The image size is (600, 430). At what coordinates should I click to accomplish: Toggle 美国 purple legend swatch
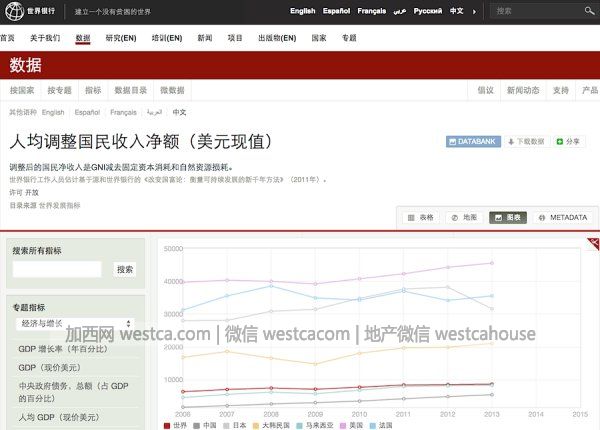point(343,425)
